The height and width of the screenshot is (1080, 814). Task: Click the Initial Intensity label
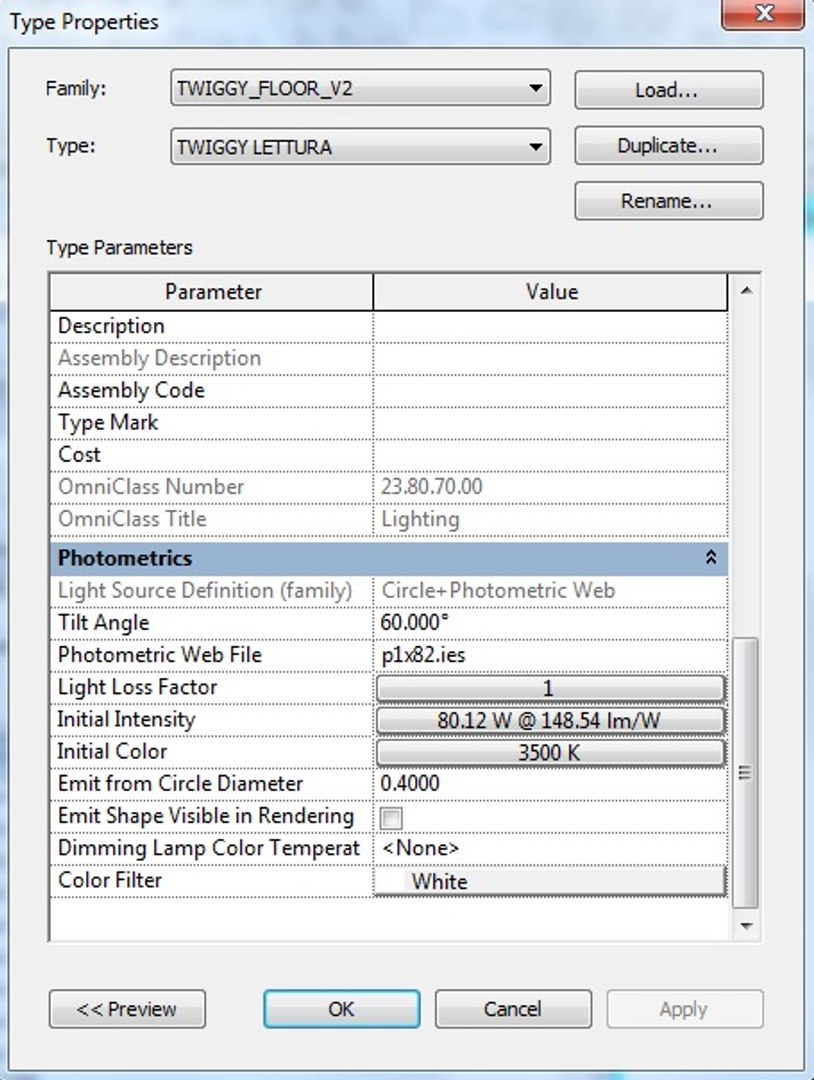(x=126, y=719)
